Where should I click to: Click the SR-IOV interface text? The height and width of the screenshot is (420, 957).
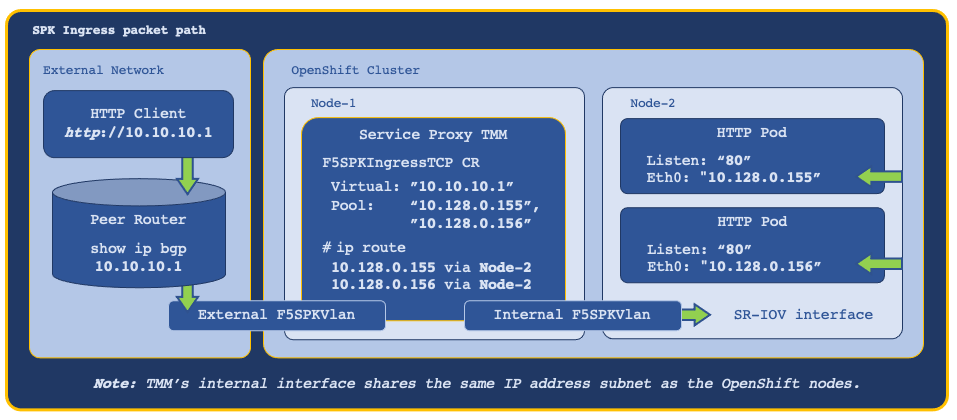[x=803, y=315]
